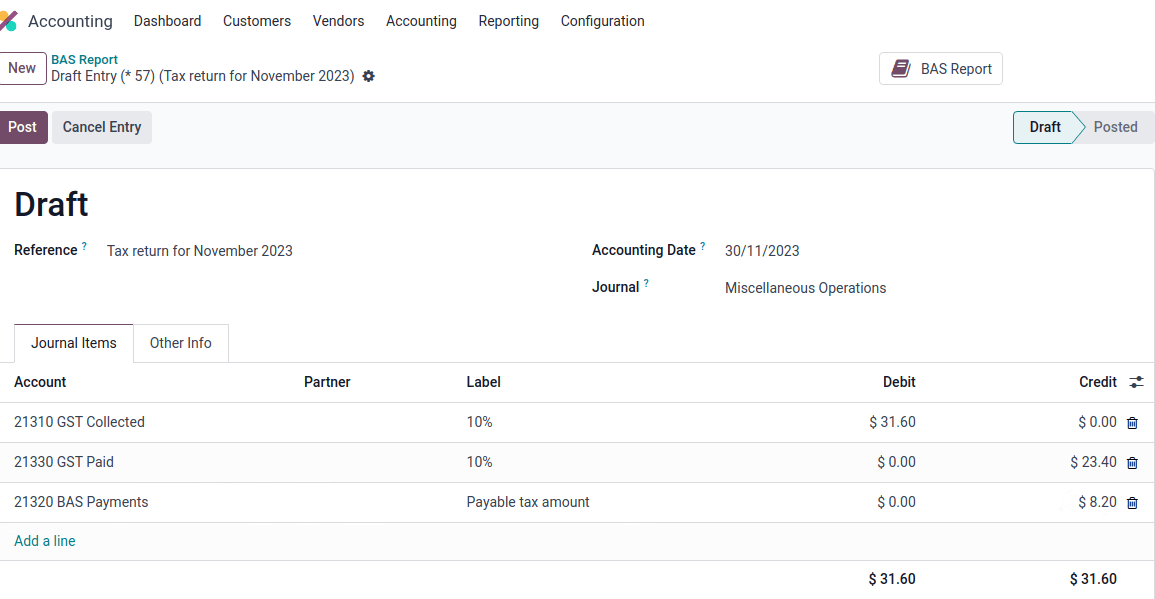The height and width of the screenshot is (599, 1155).
Task: Click the Tax return Reference field
Action: [199, 250]
